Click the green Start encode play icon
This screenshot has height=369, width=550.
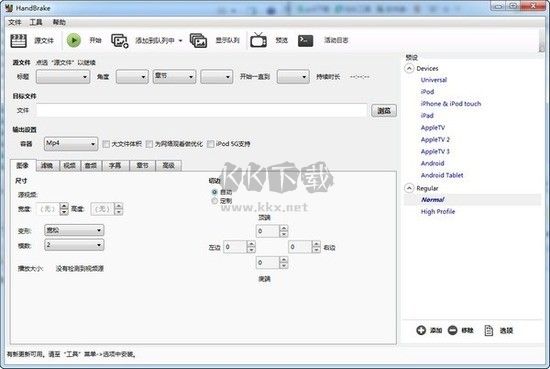74,40
